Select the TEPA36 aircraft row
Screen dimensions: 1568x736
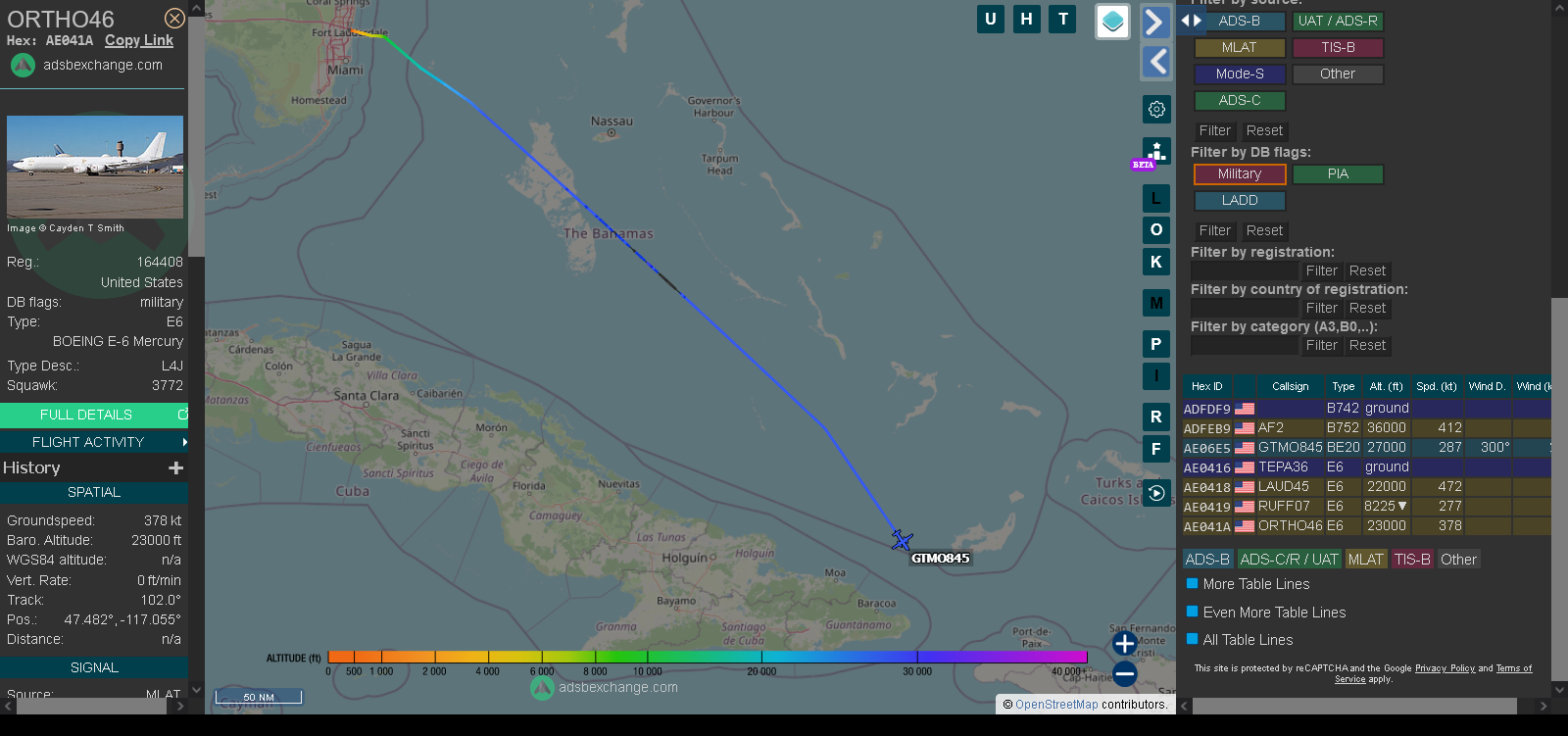click(x=1366, y=467)
